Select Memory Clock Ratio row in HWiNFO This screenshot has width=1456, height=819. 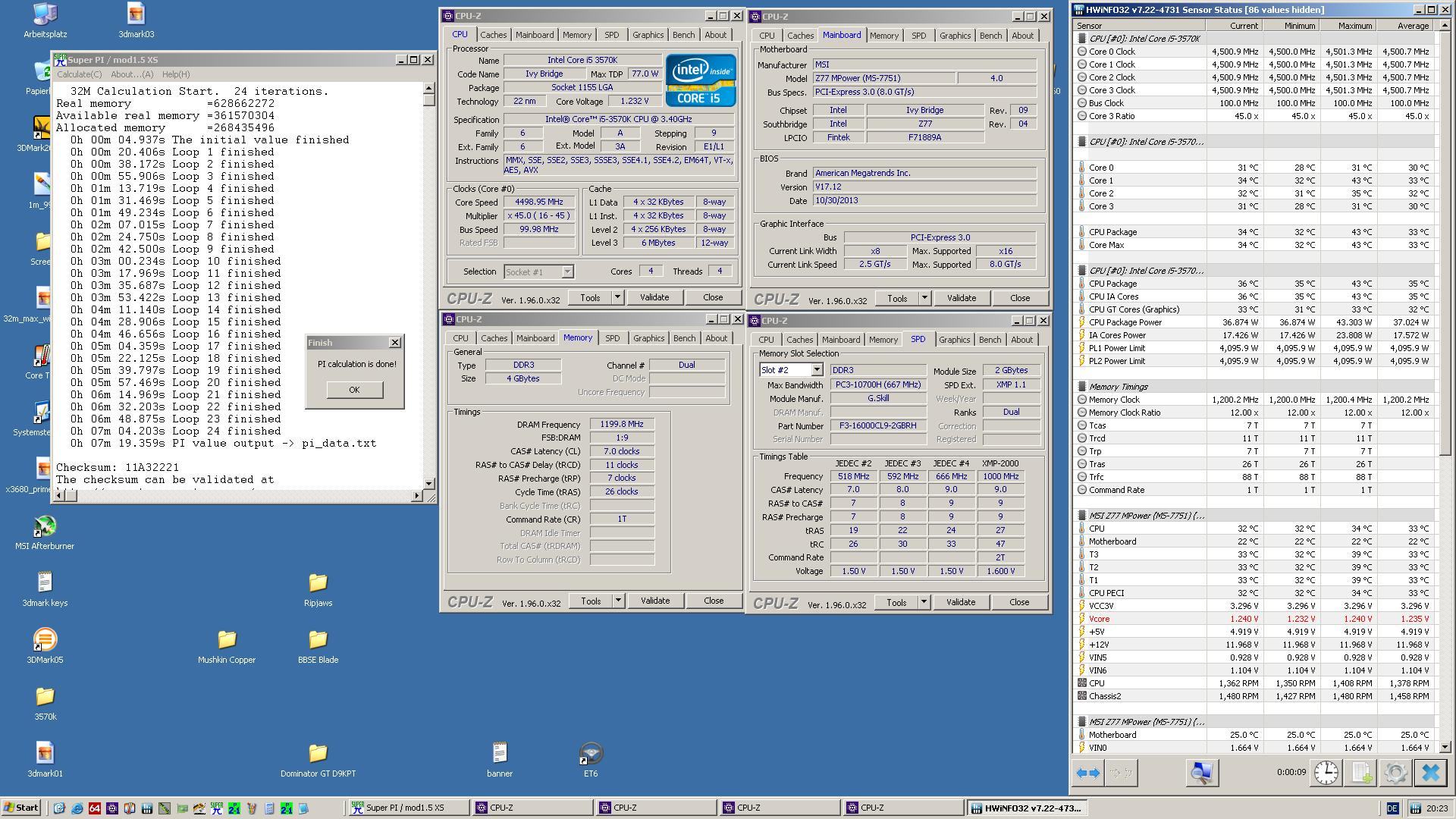point(1254,413)
